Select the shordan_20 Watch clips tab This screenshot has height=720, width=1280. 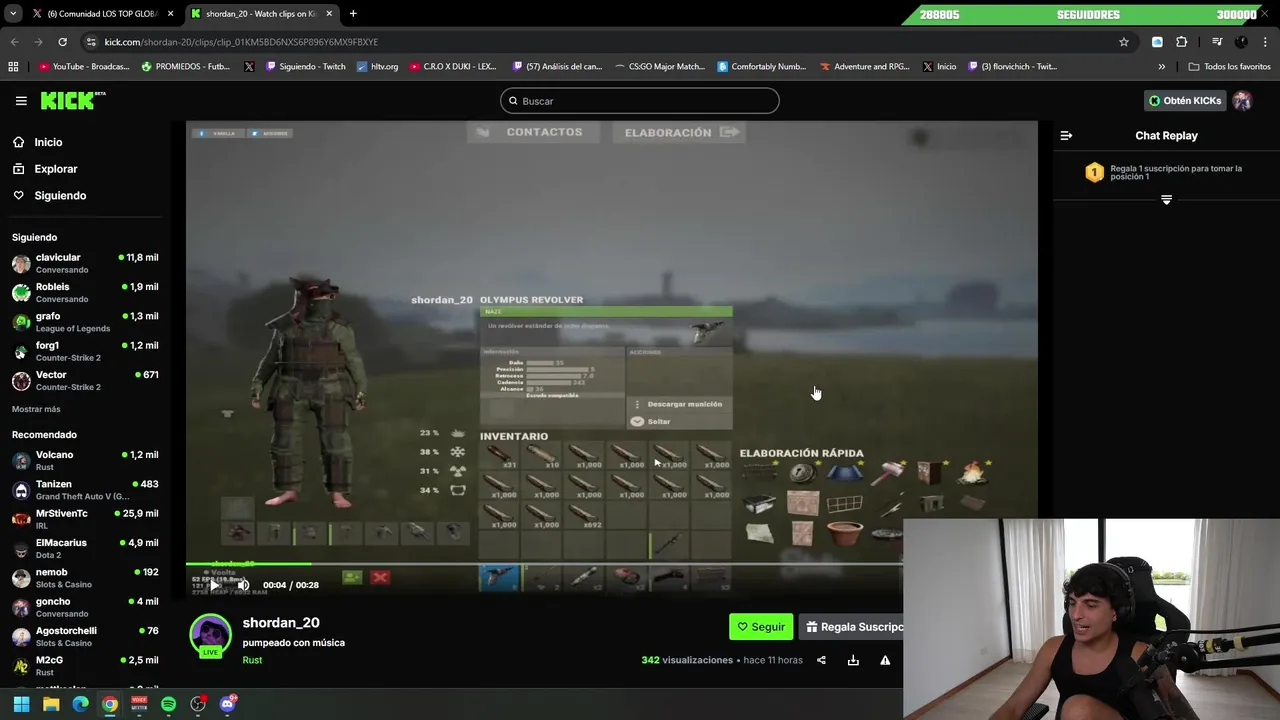coord(262,14)
